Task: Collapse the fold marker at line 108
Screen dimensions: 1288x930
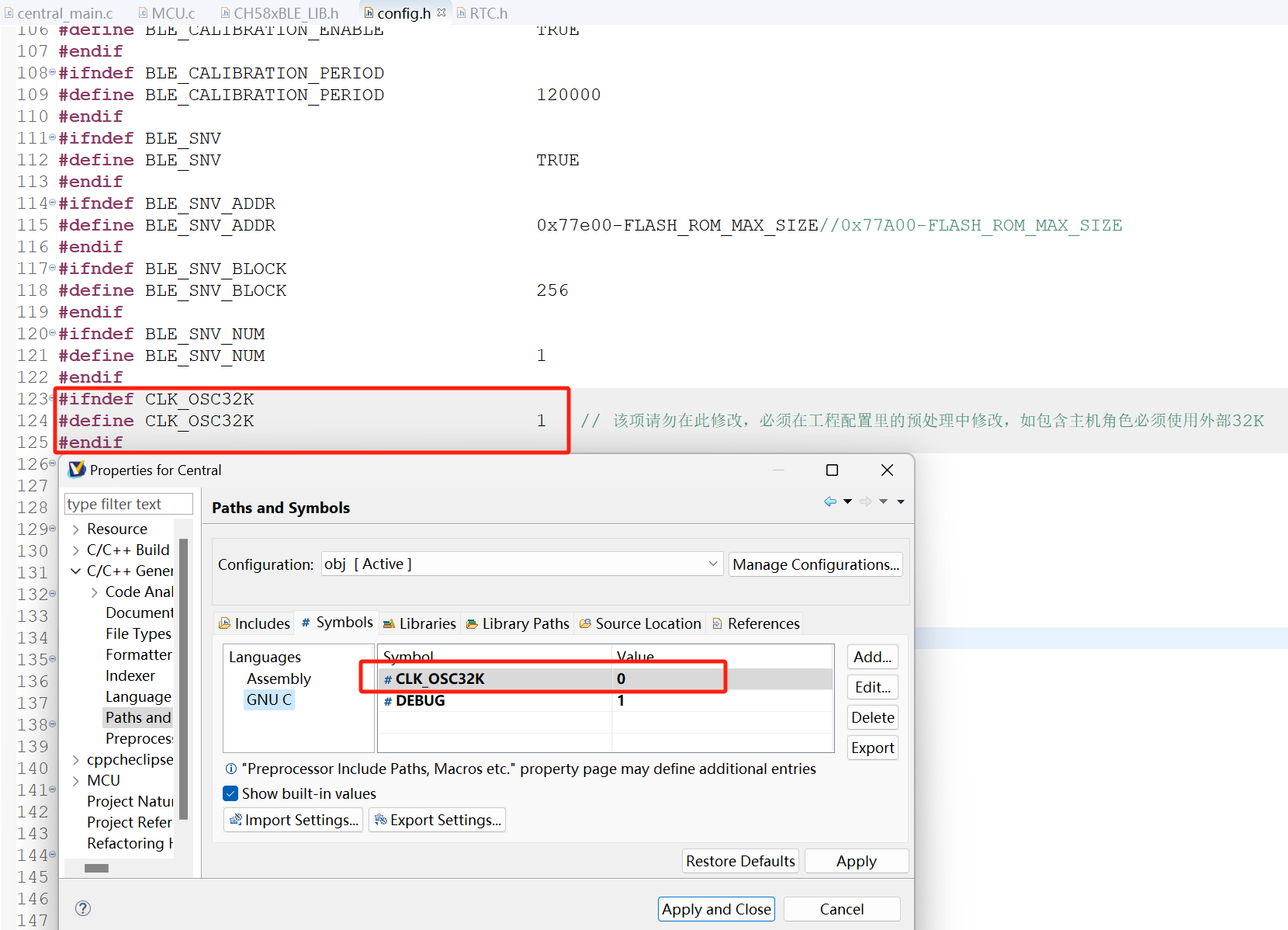Action: tap(52, 72)
